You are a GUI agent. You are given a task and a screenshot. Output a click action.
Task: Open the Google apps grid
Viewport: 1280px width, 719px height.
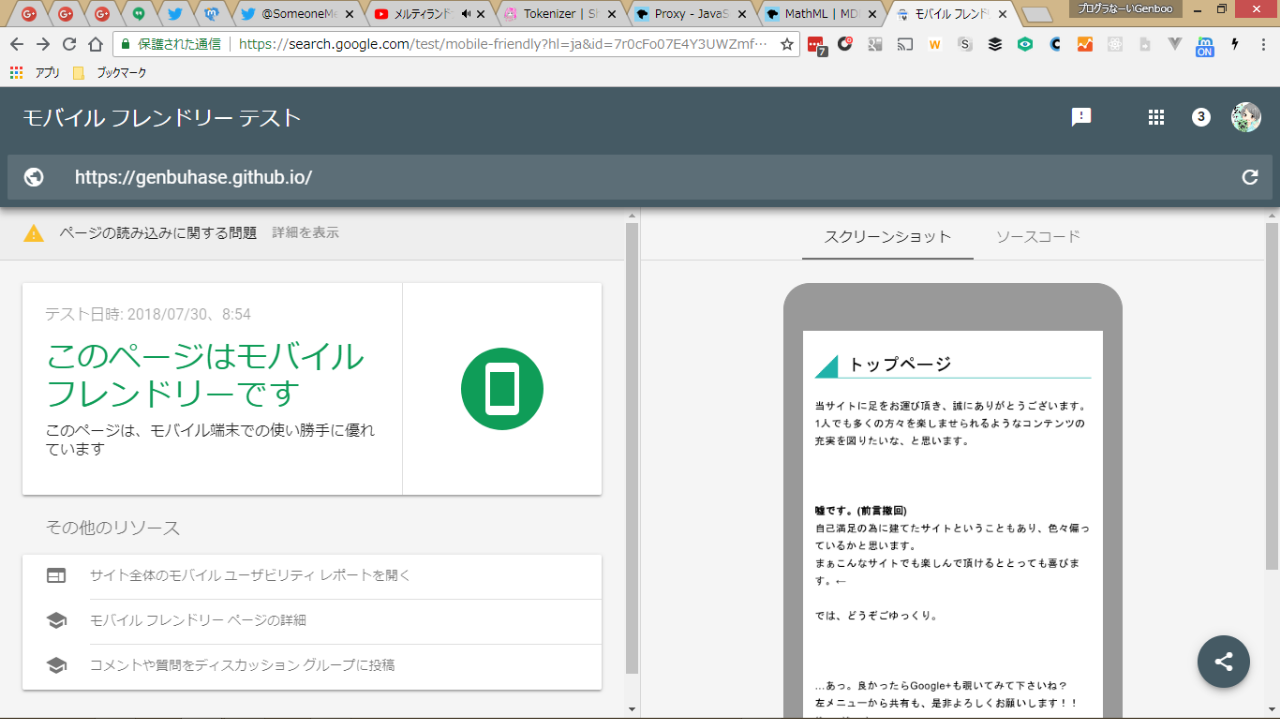1156,117
